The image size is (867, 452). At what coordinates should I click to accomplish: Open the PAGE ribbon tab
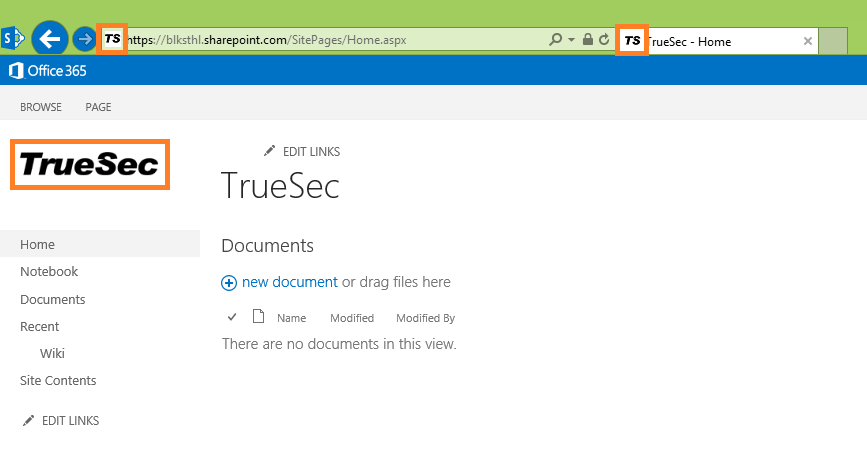(x=98, y=107)
